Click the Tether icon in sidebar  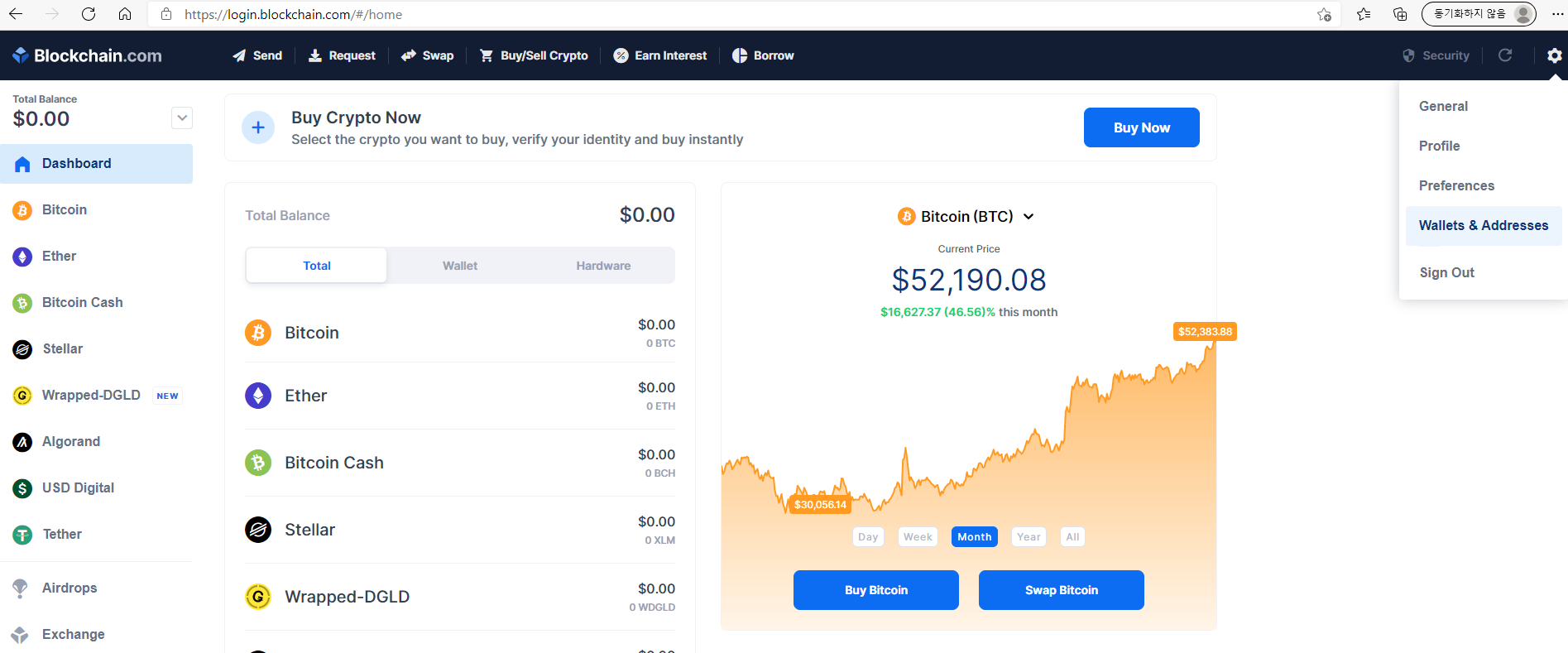22,535
